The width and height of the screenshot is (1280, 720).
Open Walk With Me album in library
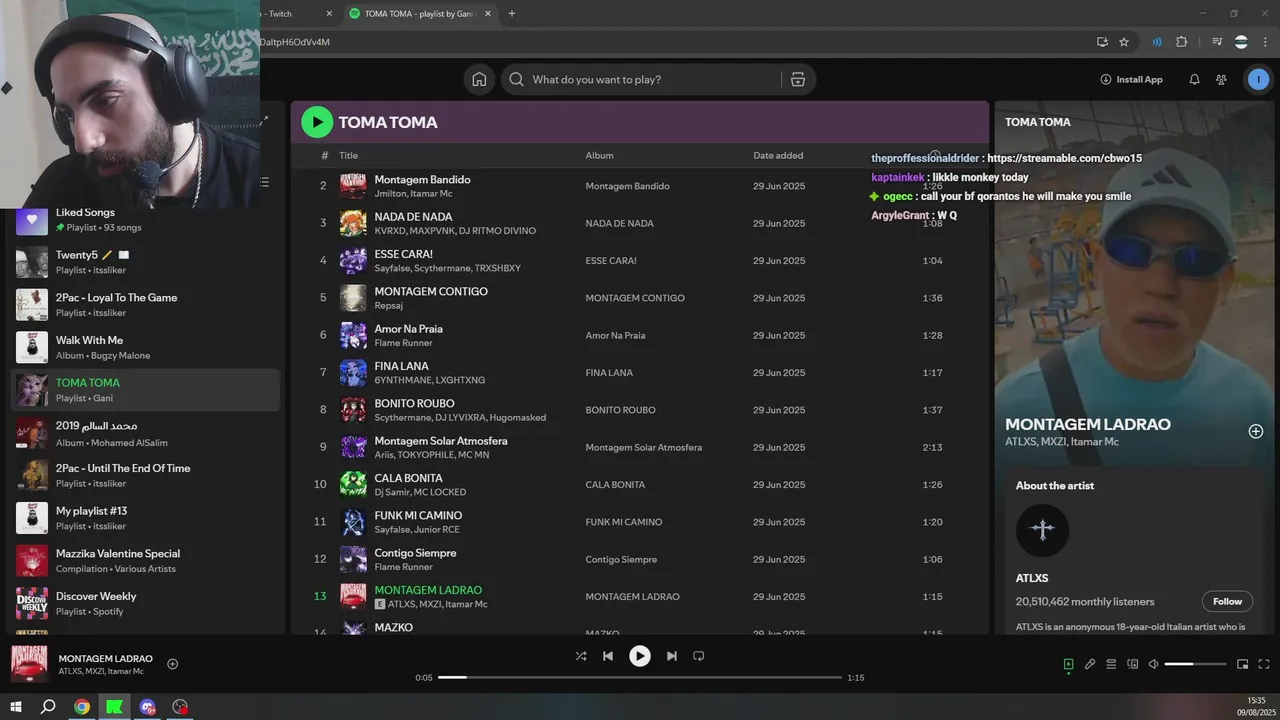[146, 348]
